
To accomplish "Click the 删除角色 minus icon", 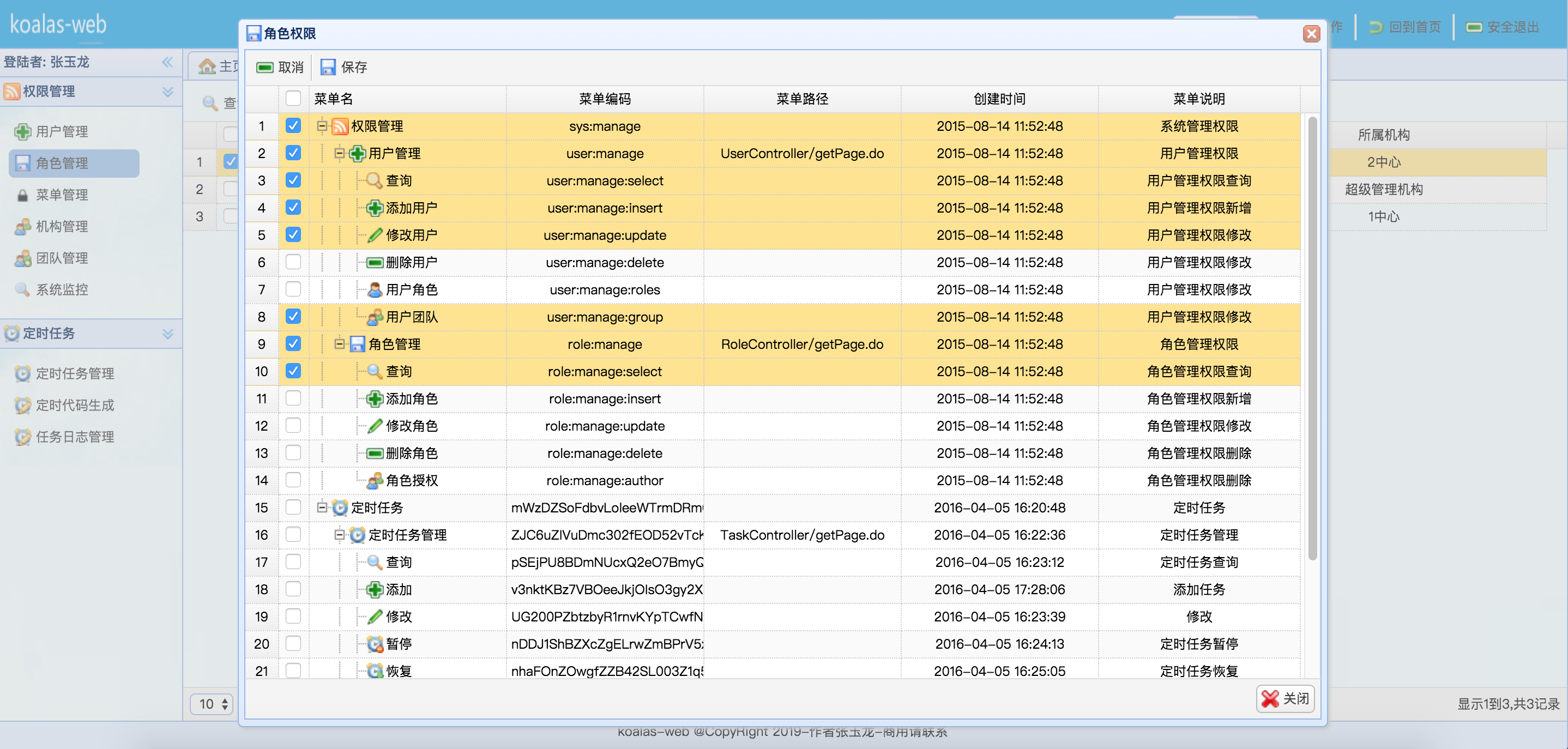I will (375, 454).
